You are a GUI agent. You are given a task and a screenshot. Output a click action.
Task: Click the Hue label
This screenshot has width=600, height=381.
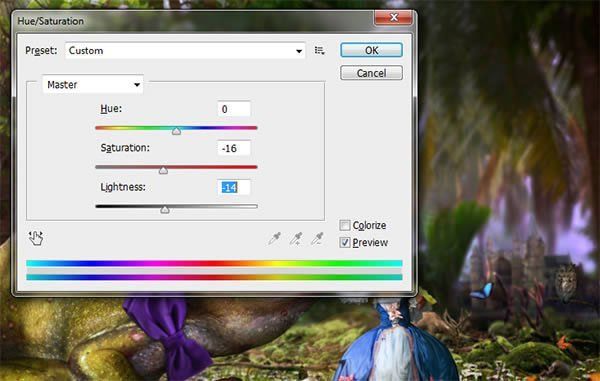pos(111,109)
